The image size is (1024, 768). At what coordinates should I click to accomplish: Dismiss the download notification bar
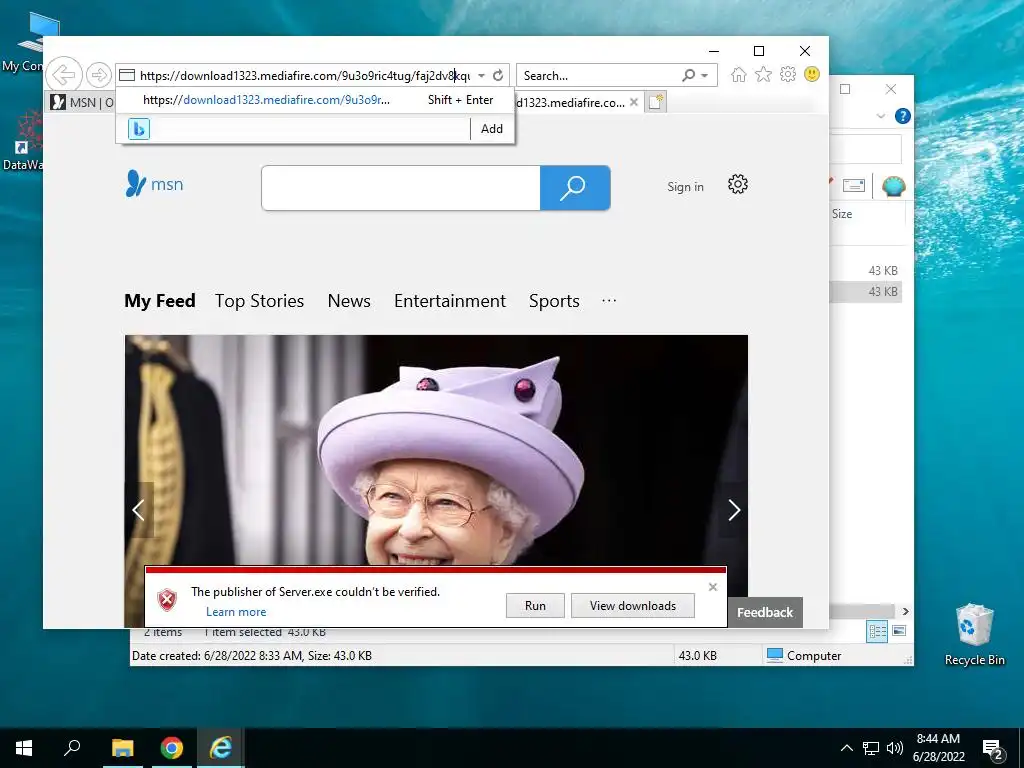pyautogui.click(x=712, y=587)
